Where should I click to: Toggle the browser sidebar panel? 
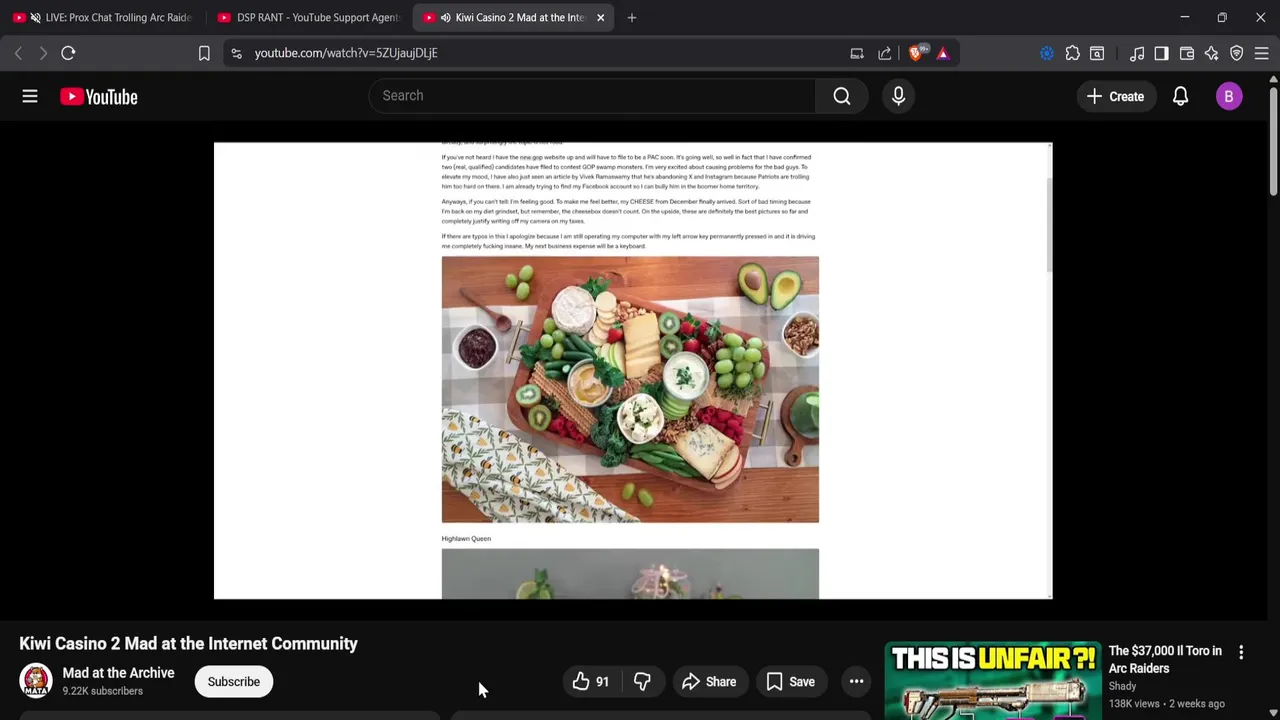tap(1161, 53)
